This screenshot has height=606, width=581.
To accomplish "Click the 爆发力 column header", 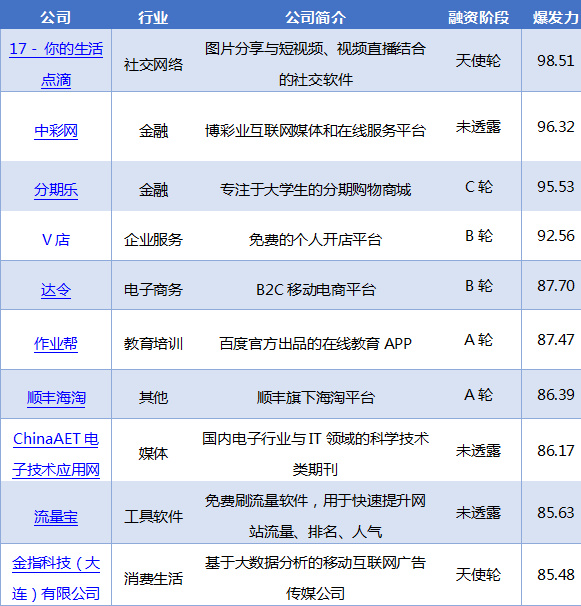I will point(555,17).
